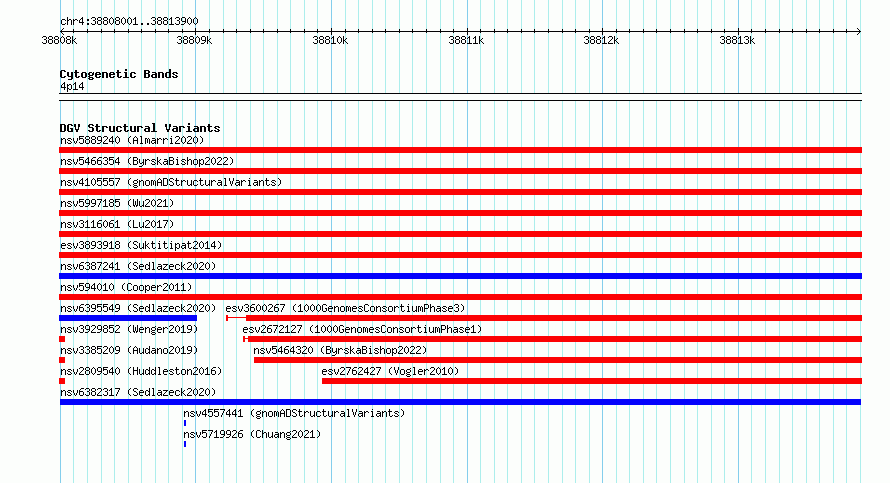Click the red bar under nsv3116061
This screenshot has width=890, height=483.
(460, 234)
